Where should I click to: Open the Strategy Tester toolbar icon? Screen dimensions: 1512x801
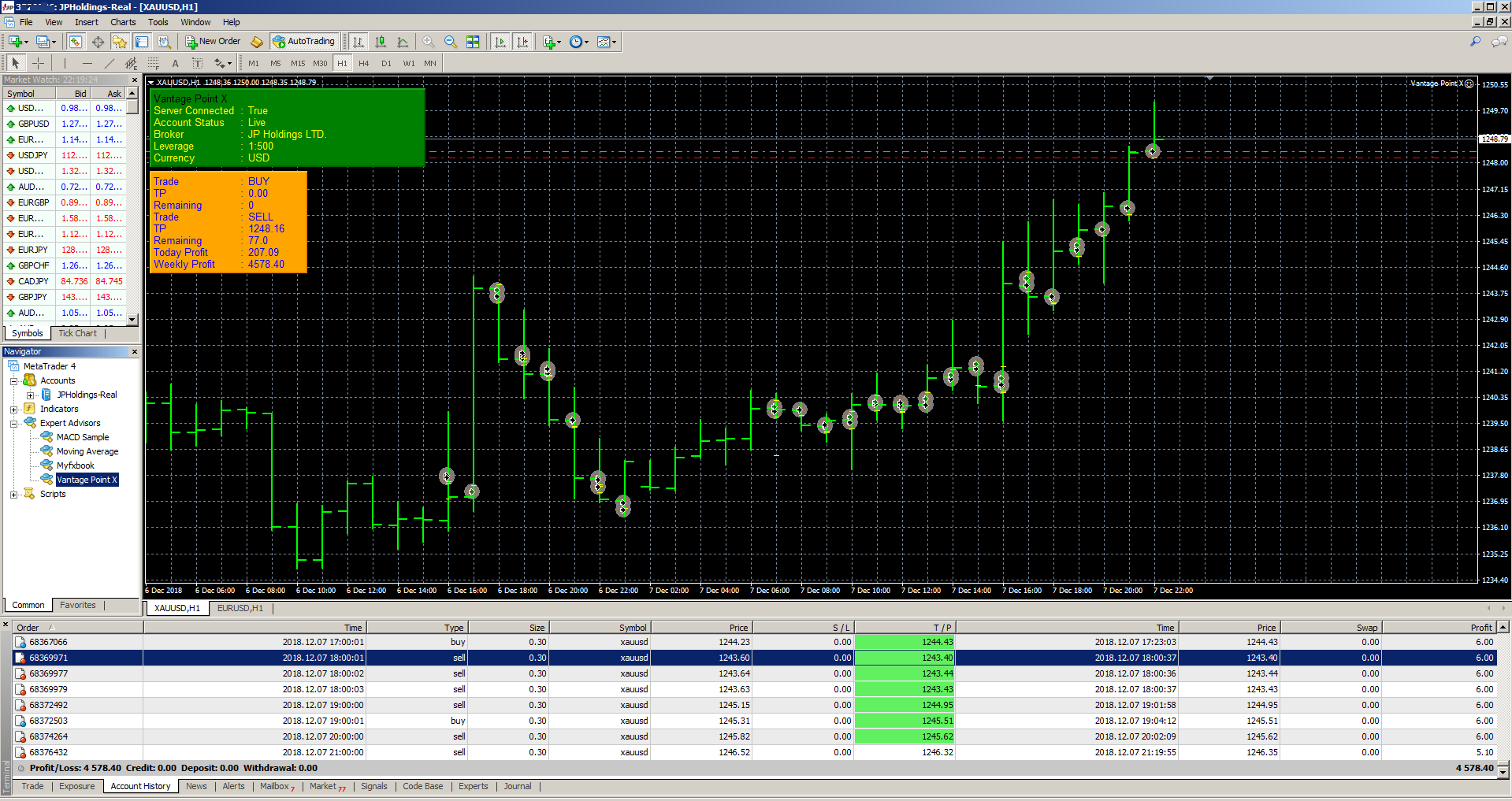pos(164,42)
